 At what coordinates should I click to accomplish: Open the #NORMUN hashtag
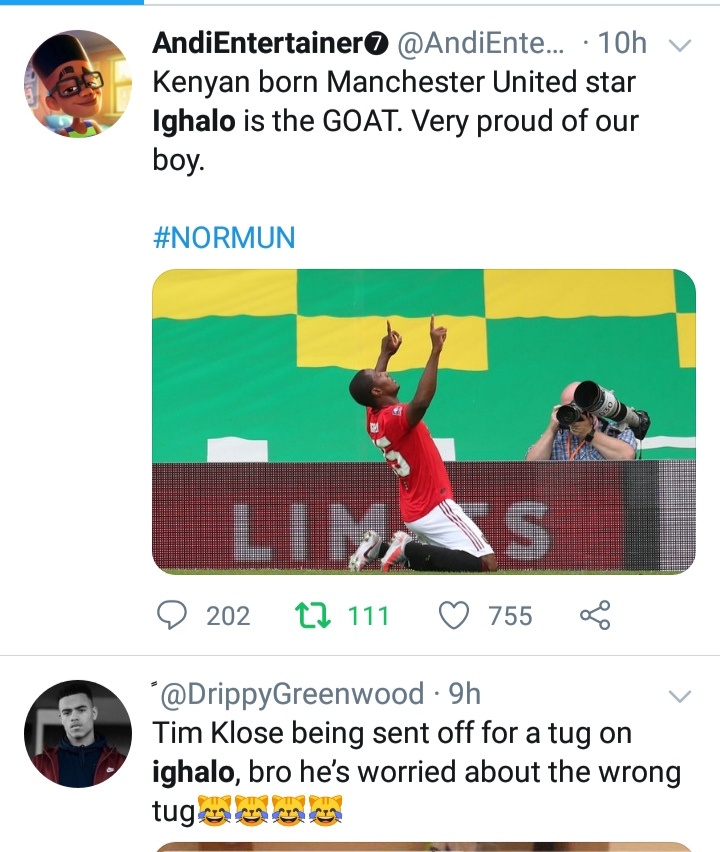[223, 237]
